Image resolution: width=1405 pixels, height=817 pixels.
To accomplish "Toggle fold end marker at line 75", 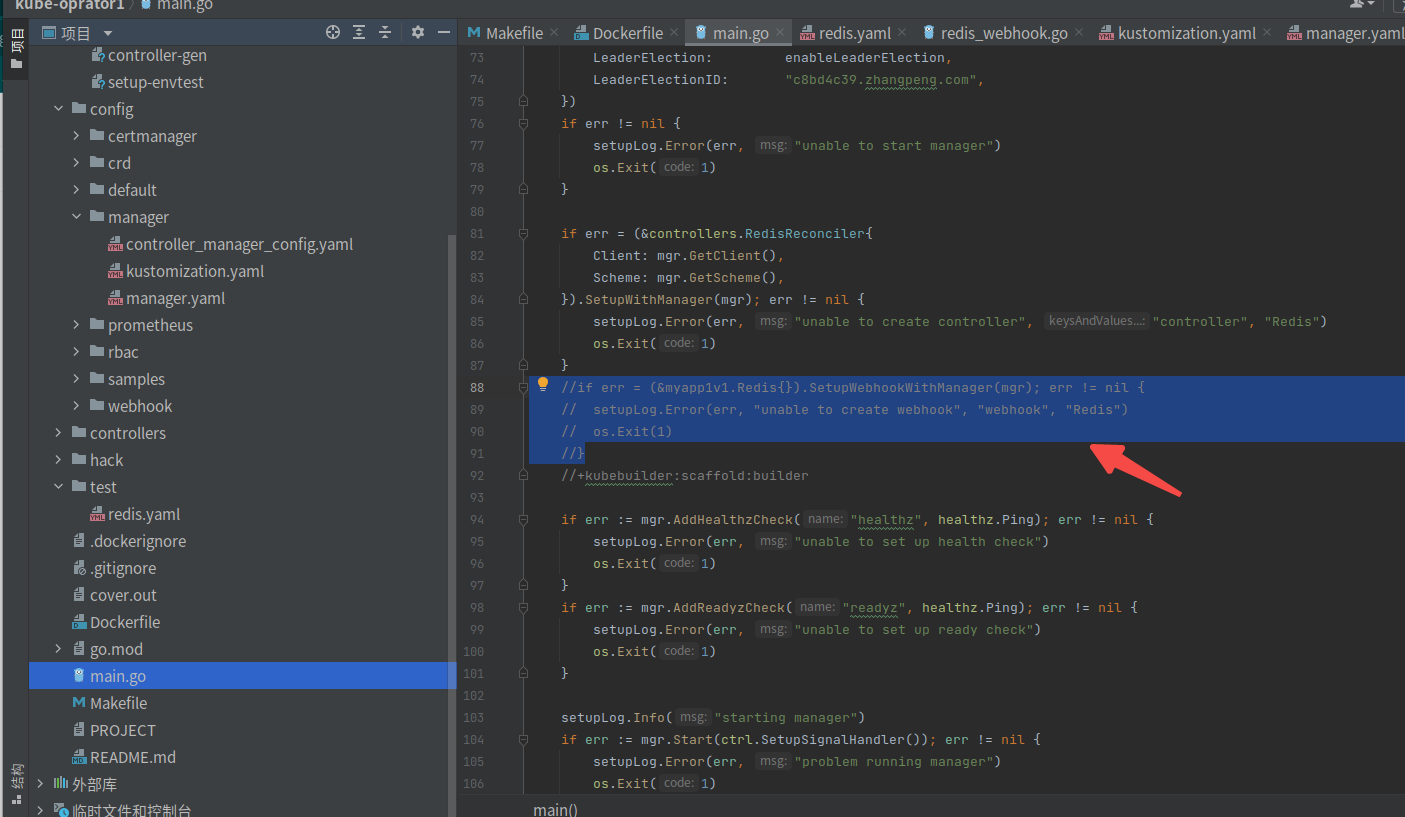I will 523,102.
